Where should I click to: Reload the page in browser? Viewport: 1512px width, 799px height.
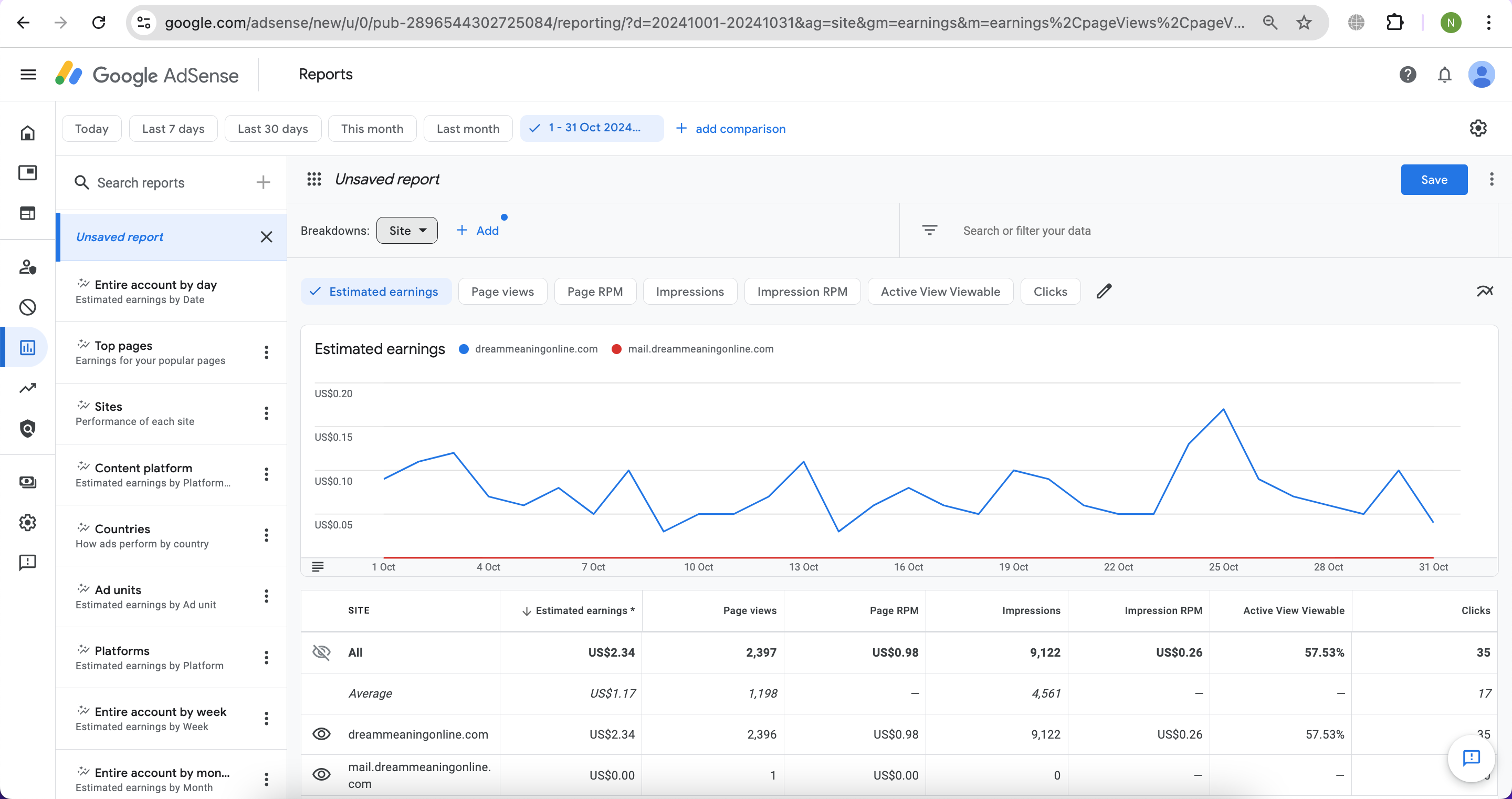[99, 23]
